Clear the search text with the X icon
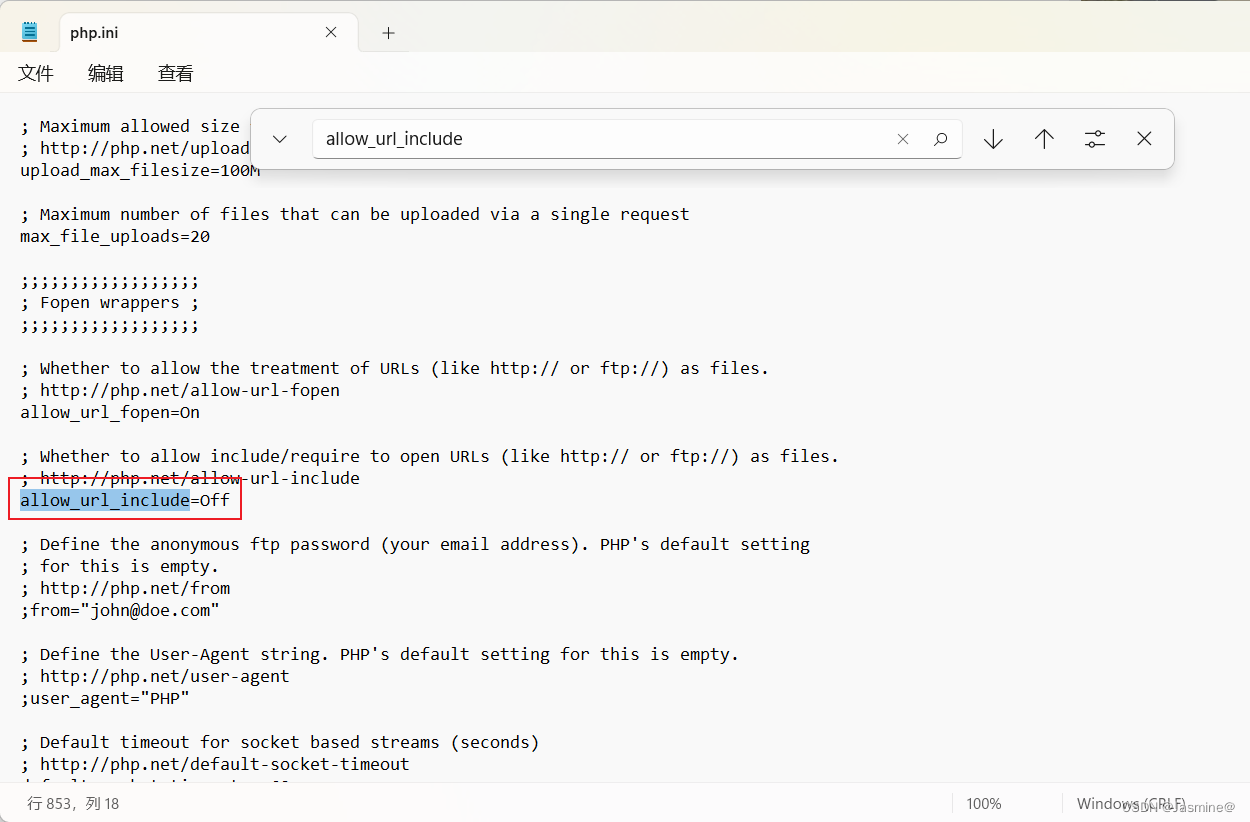 (903, 138)
